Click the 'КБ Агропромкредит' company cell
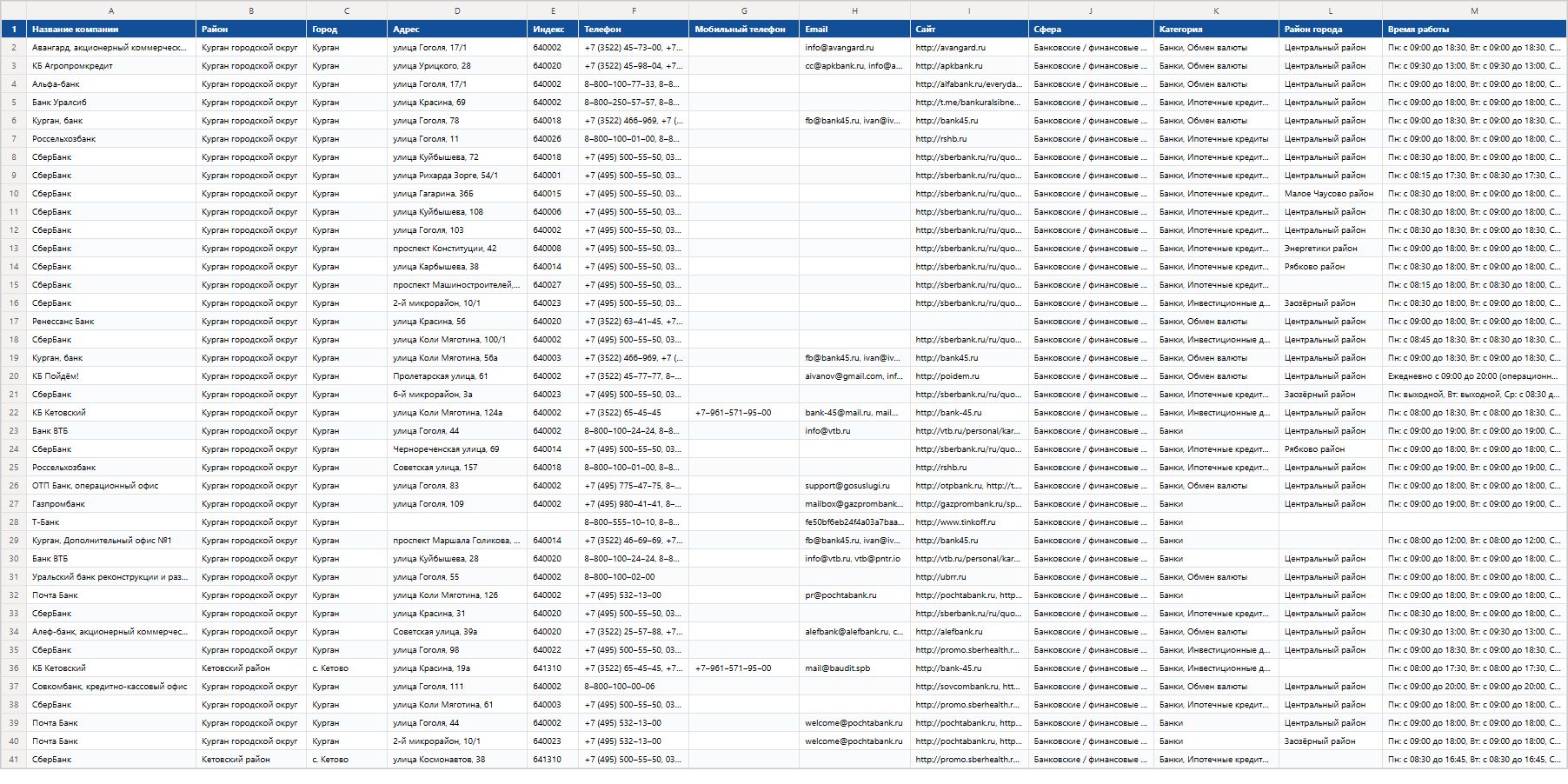1568x784 pixels. (111, 65)
